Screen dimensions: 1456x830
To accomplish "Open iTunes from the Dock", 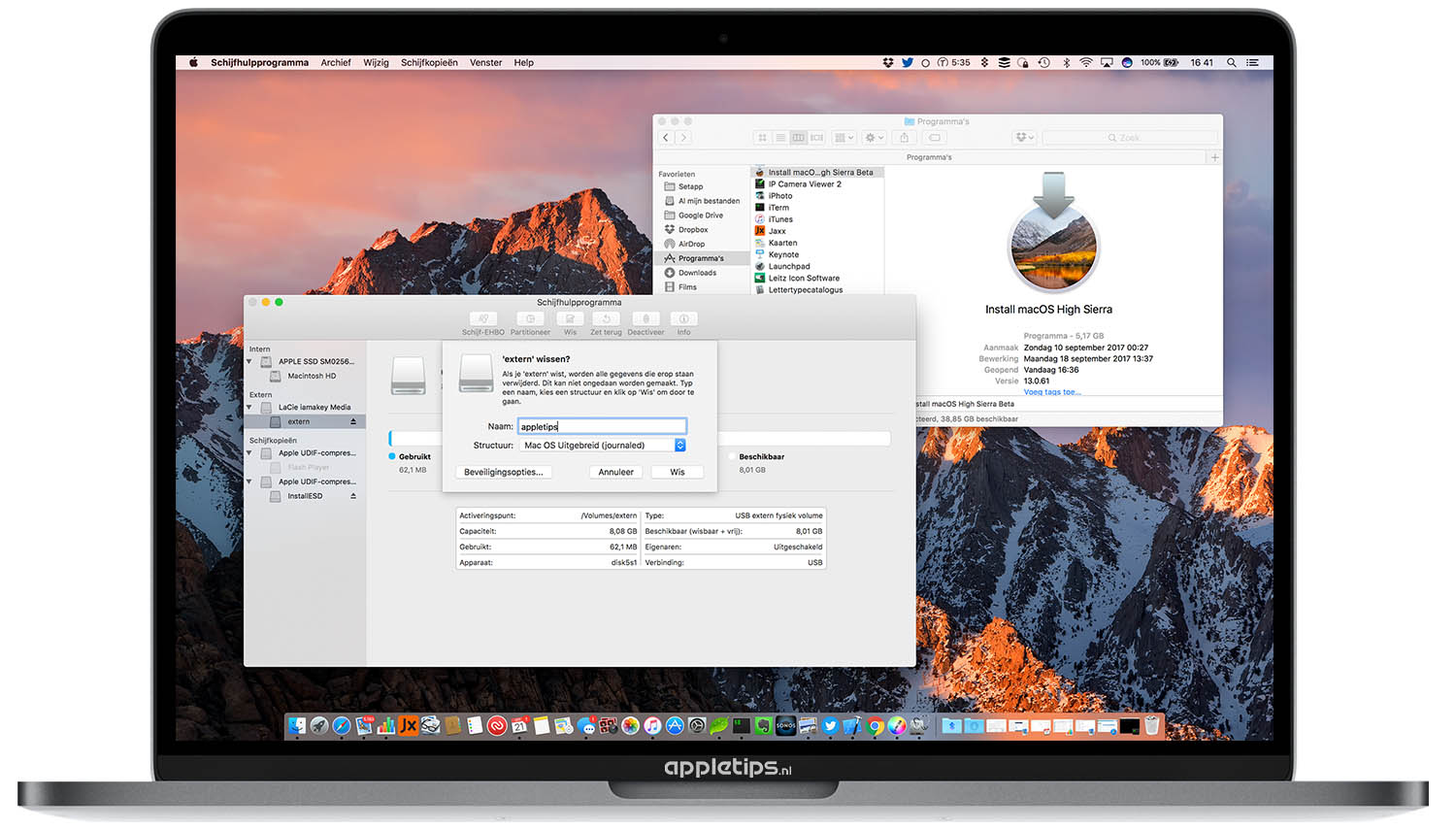I will coord(651,725).
